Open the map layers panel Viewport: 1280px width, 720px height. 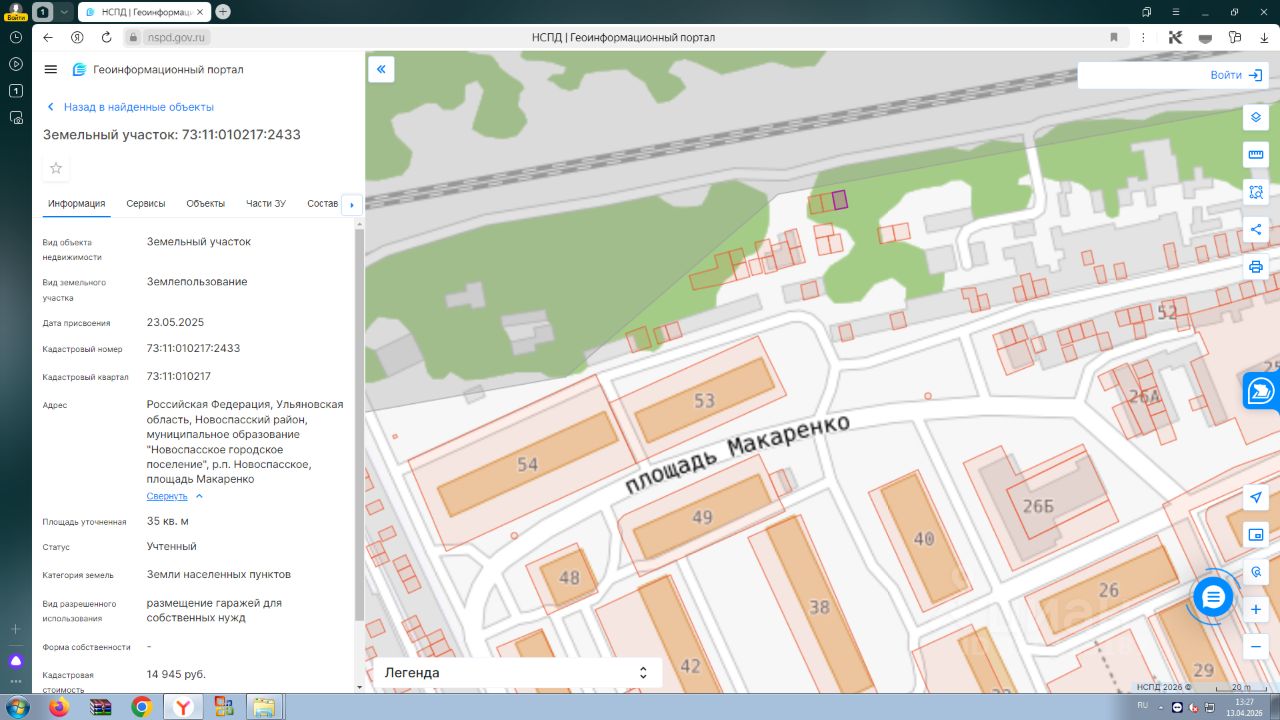[x=1256, y=117]
